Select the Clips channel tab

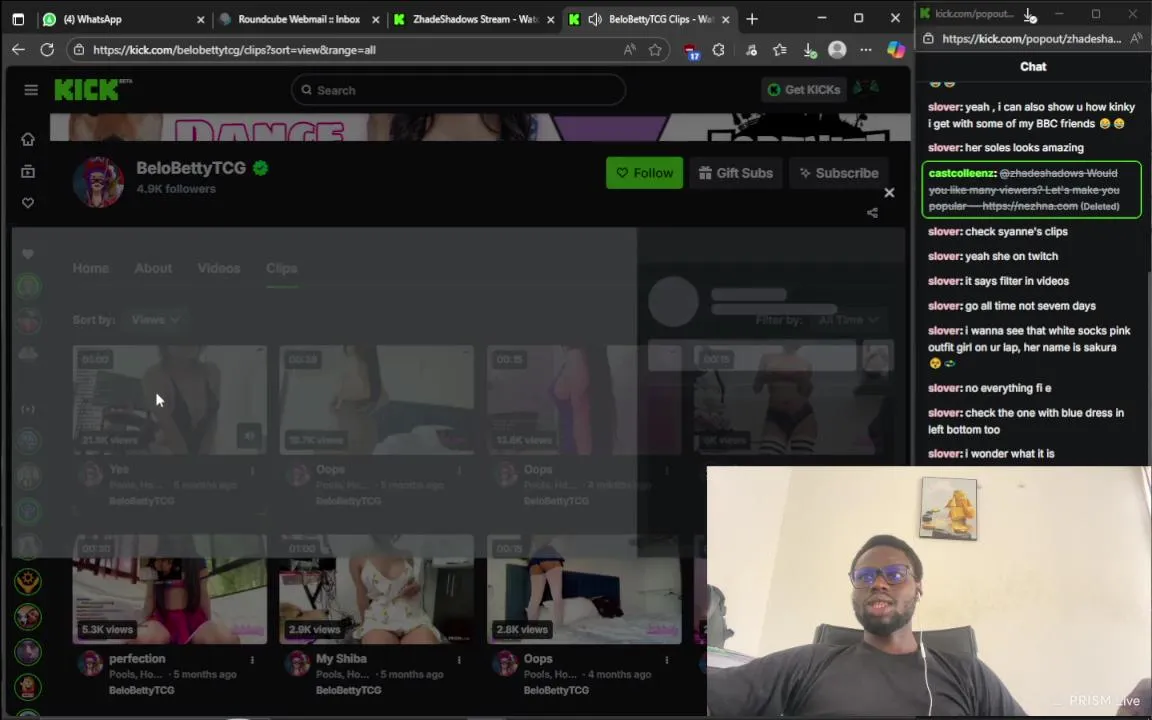[281, 268]
